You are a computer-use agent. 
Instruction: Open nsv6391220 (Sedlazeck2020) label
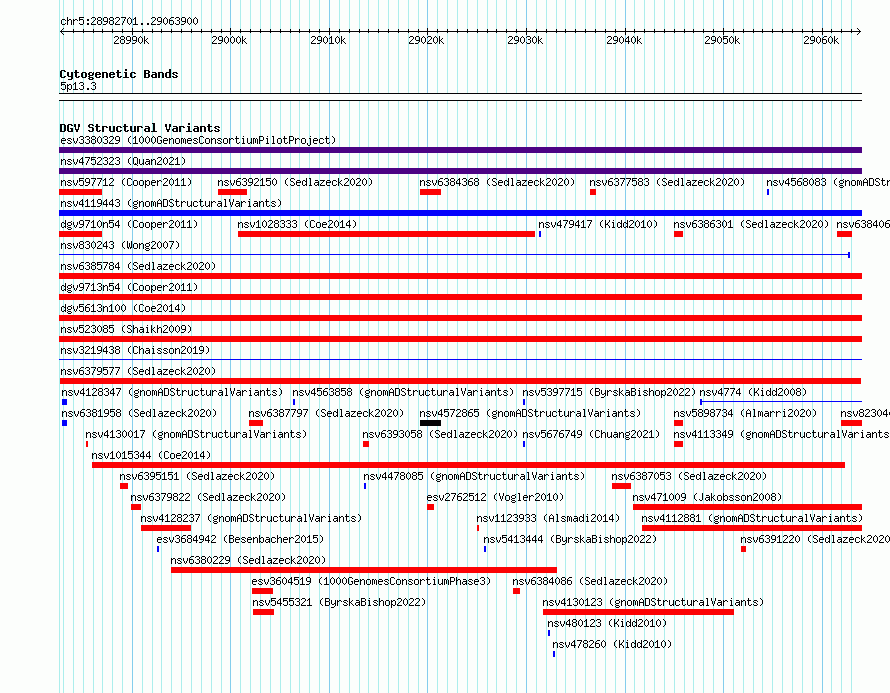click(815, 539)
